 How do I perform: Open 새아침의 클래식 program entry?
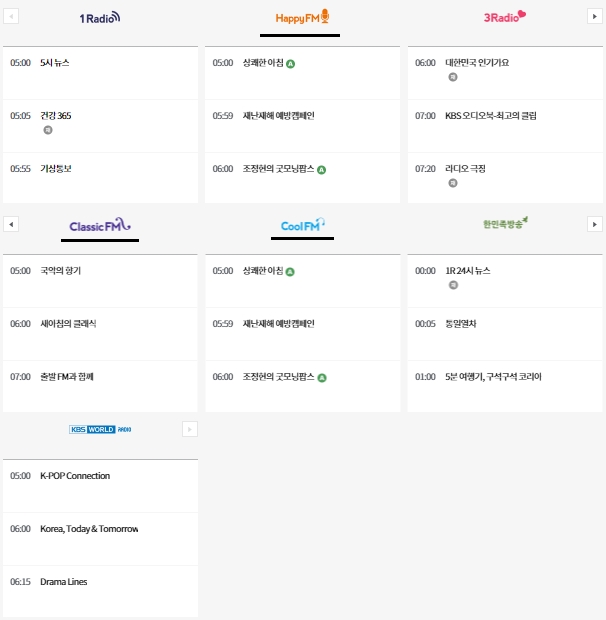68,324
